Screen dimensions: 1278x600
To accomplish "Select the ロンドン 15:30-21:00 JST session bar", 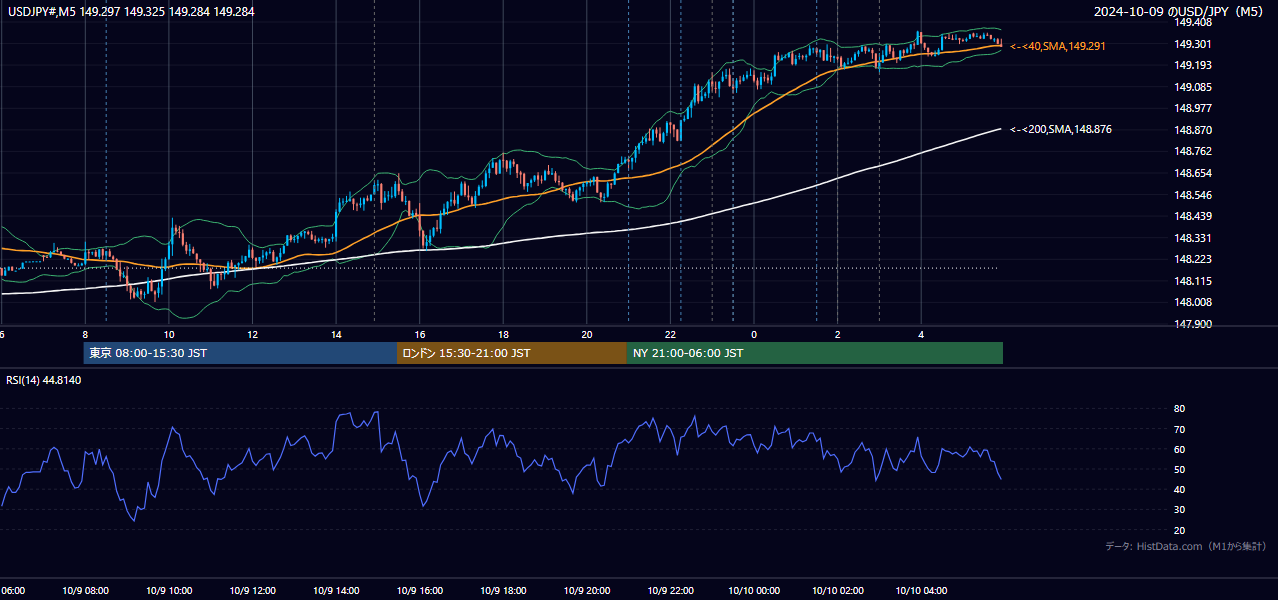I will 512,353.
